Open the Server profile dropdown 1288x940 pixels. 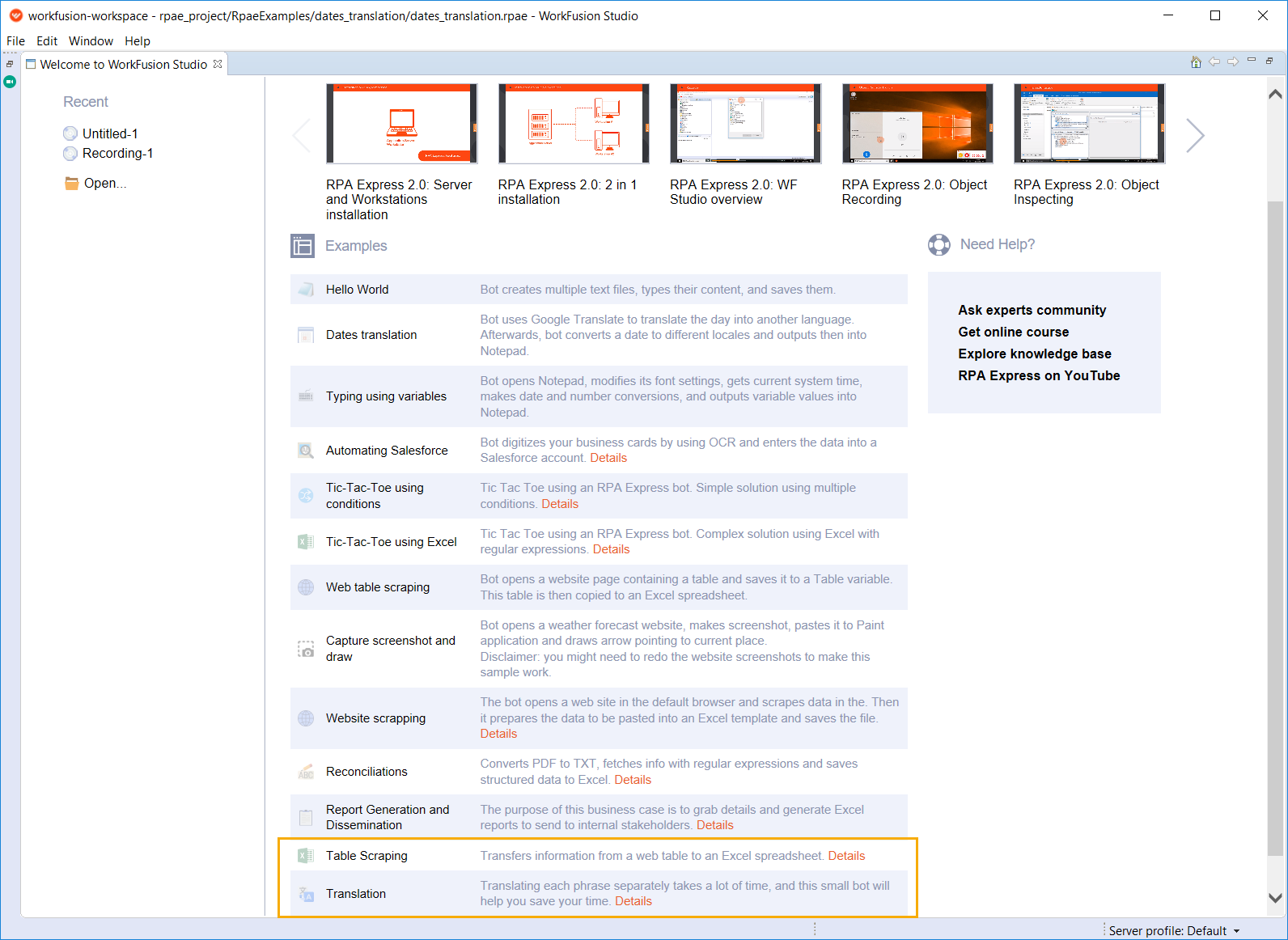pos(1174,930)
